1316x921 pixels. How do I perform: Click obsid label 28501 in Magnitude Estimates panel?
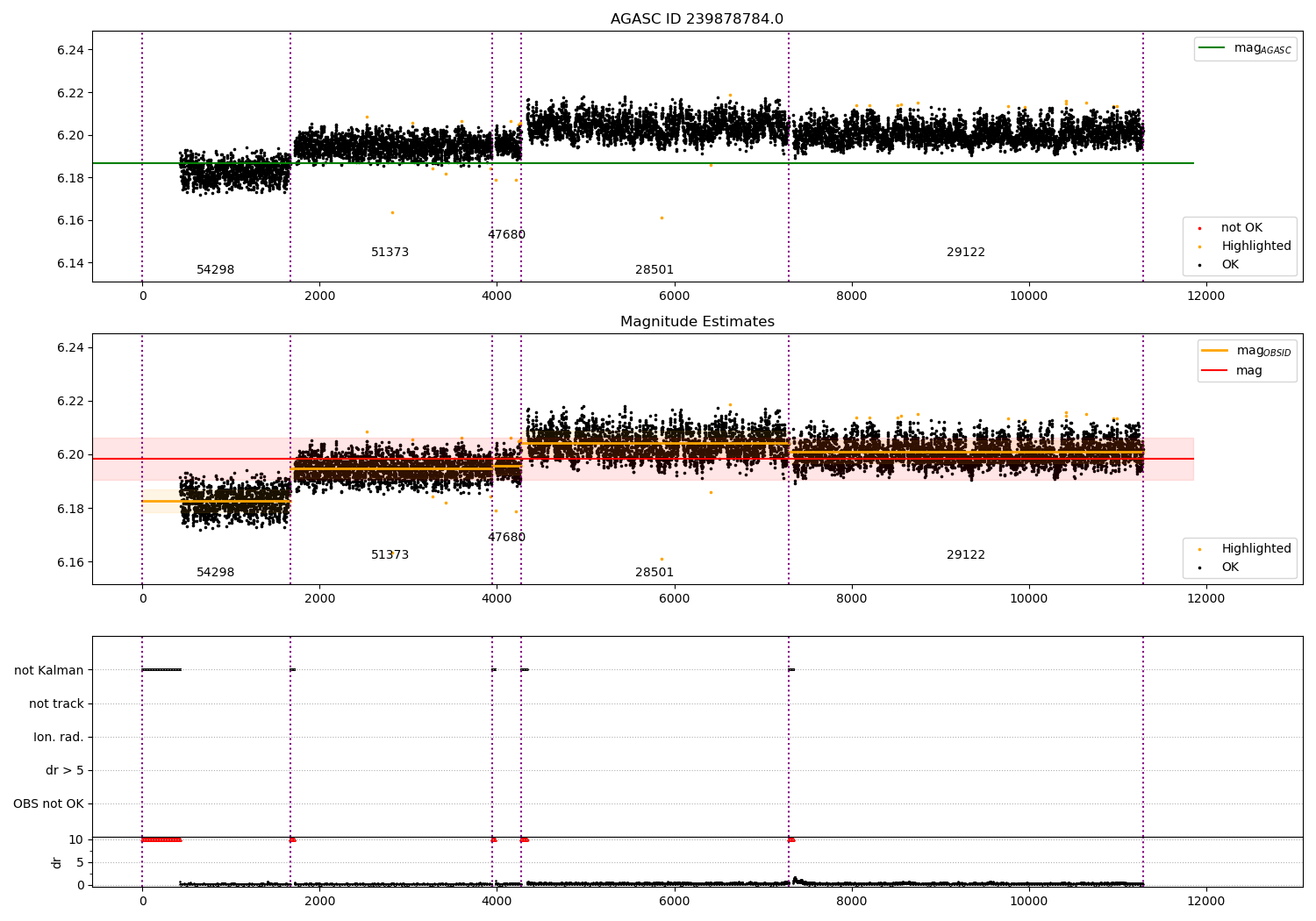tap(654, 573)
